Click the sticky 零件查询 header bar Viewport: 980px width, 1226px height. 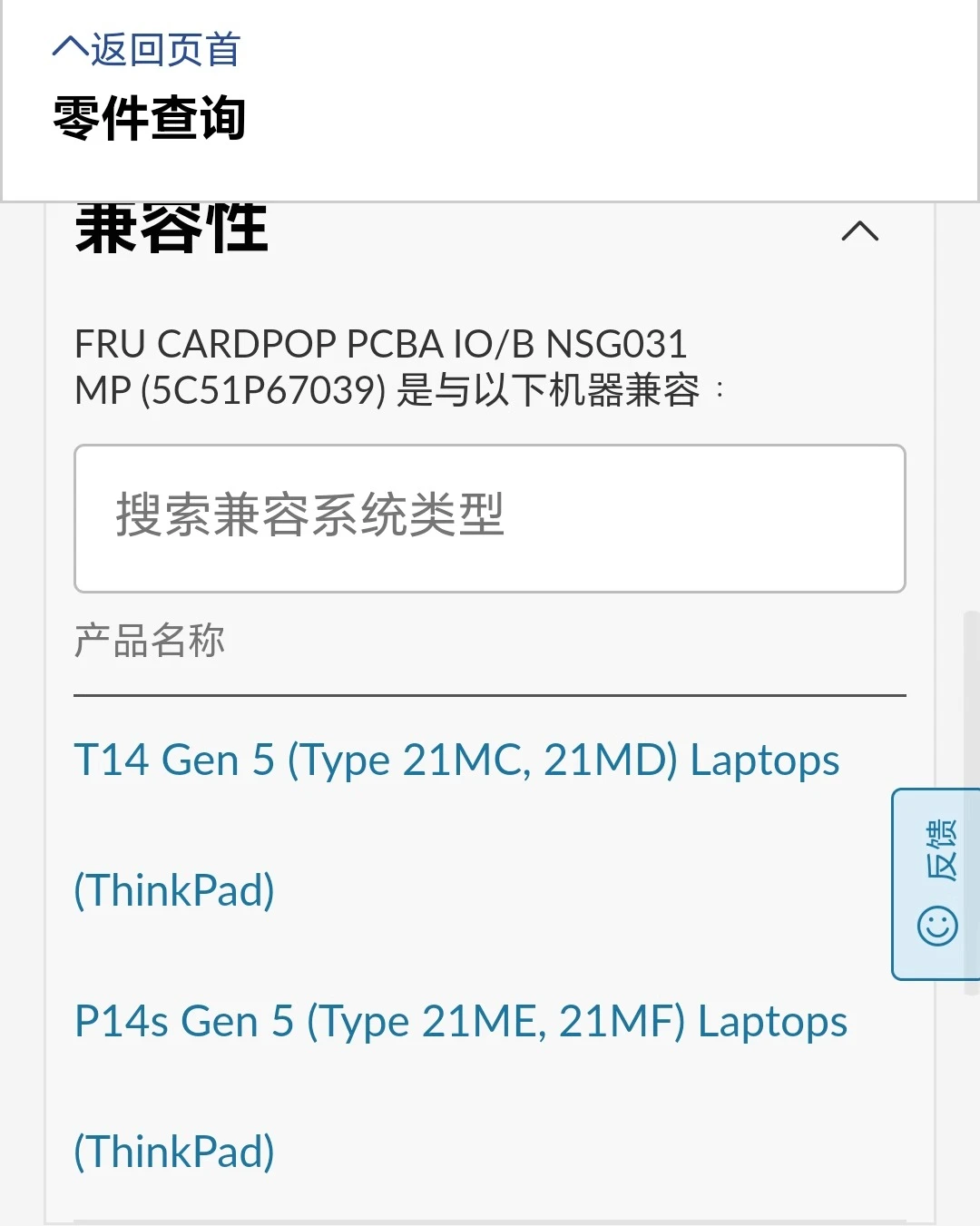click(x=490, y=100)
